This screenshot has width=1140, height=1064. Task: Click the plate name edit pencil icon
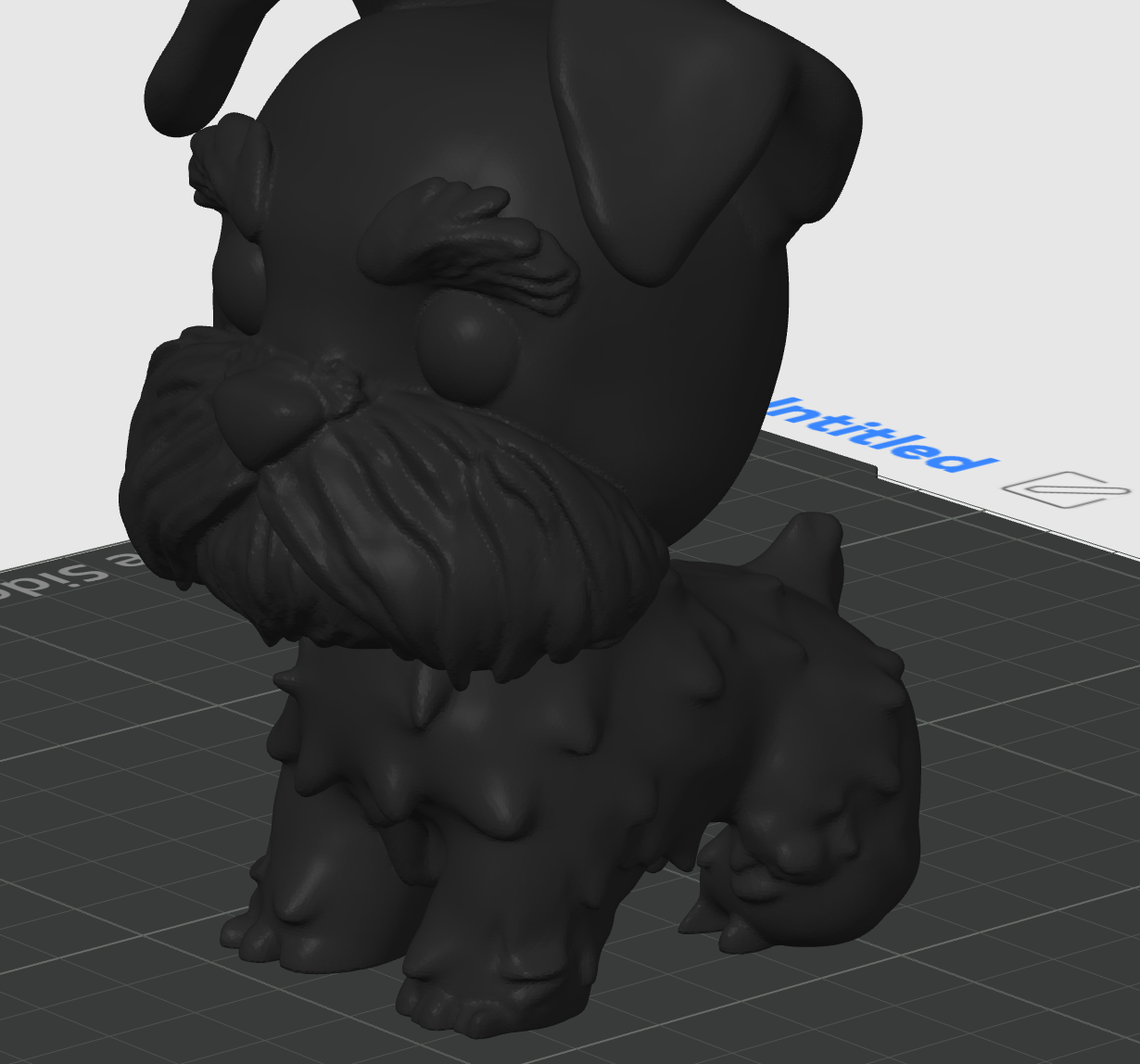point(1067,488)
